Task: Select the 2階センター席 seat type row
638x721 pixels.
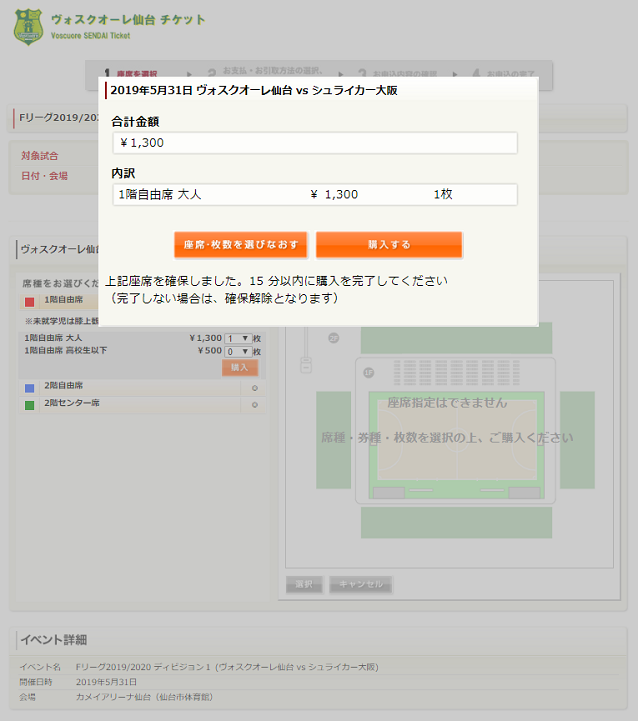Action: click(x=143, y=404)
